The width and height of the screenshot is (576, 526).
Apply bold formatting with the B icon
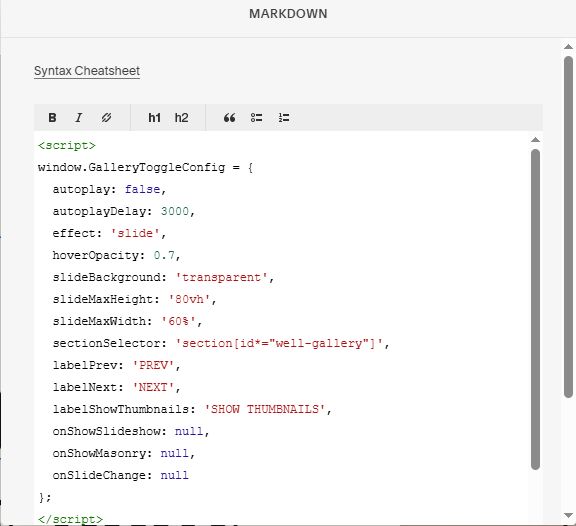click(x=52, y=118)
